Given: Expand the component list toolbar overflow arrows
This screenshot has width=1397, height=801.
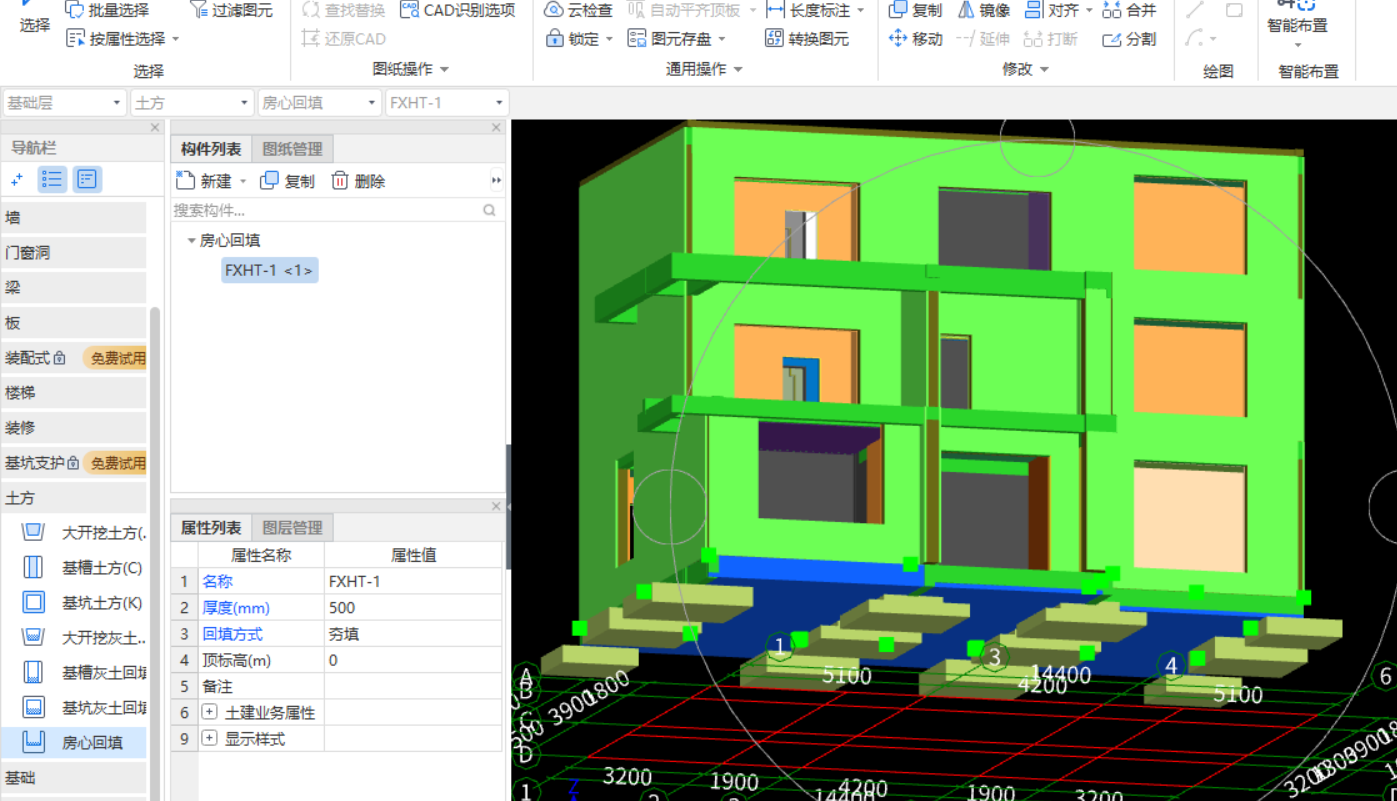Looking at the screenshot, I should pyautogui.click(x=496, y=181).
